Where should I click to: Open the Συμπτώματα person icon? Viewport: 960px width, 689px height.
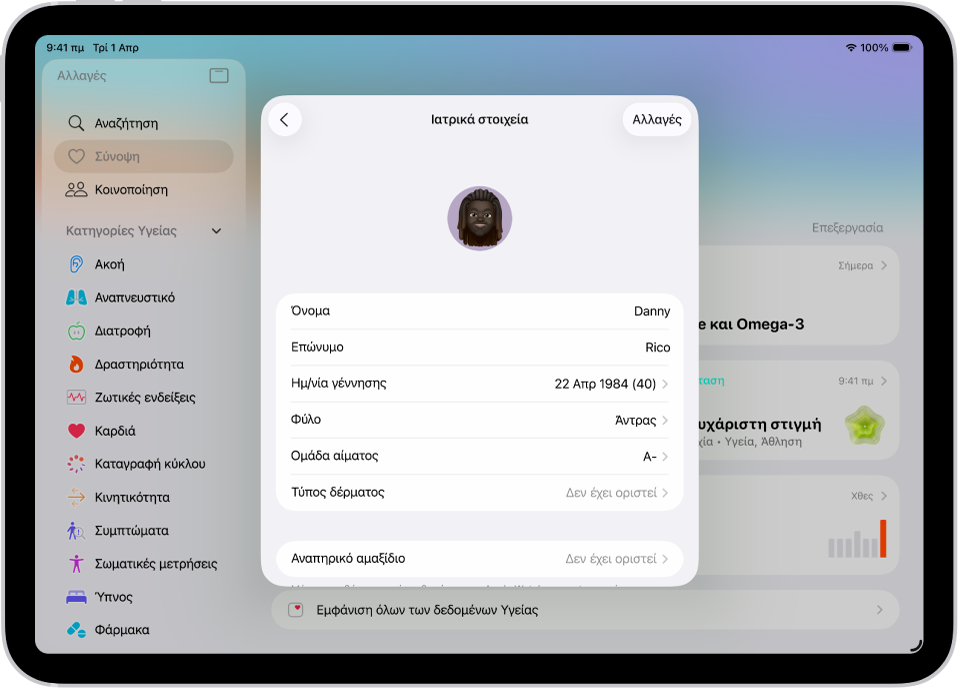pos(76,530)
